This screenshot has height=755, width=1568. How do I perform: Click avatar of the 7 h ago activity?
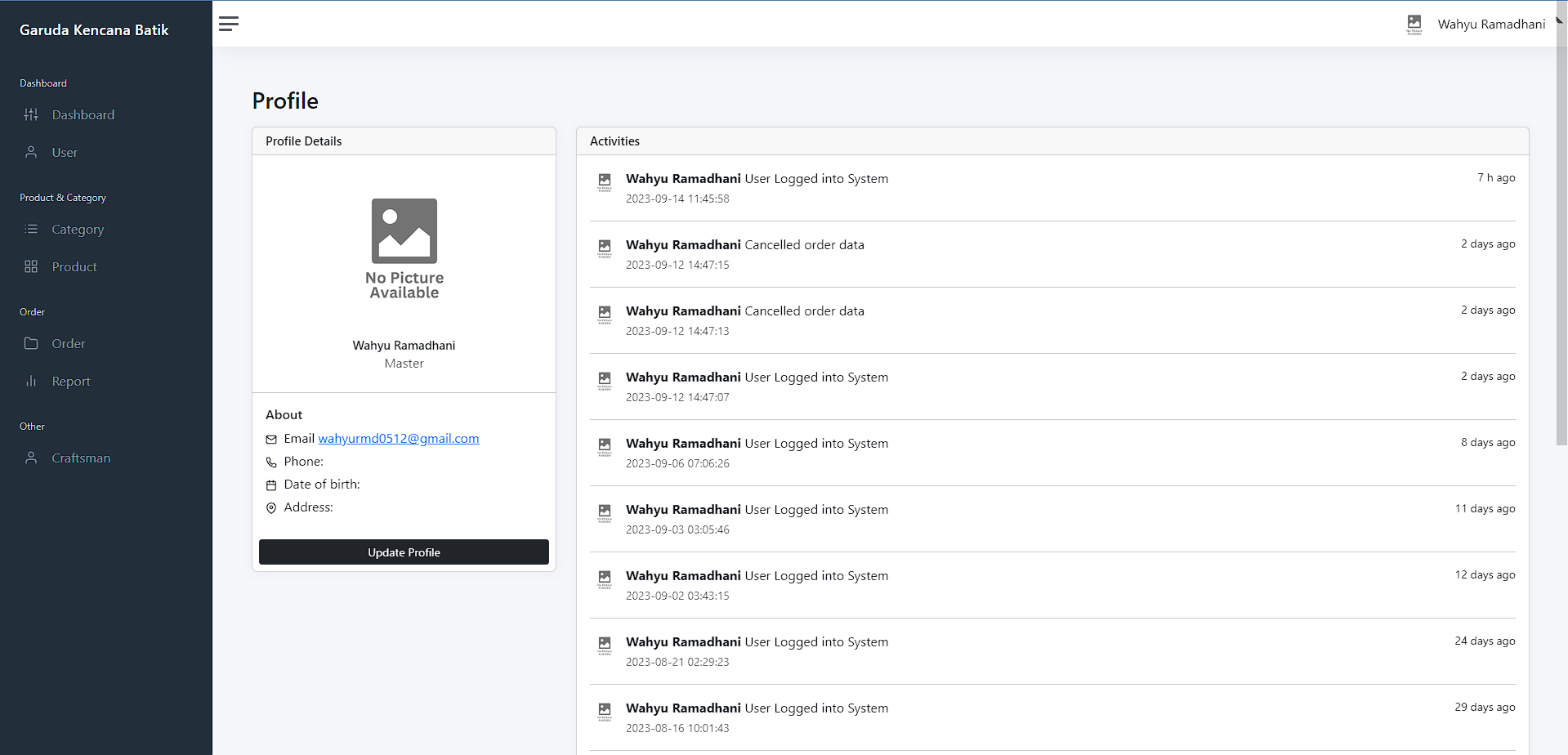point(605,181)
